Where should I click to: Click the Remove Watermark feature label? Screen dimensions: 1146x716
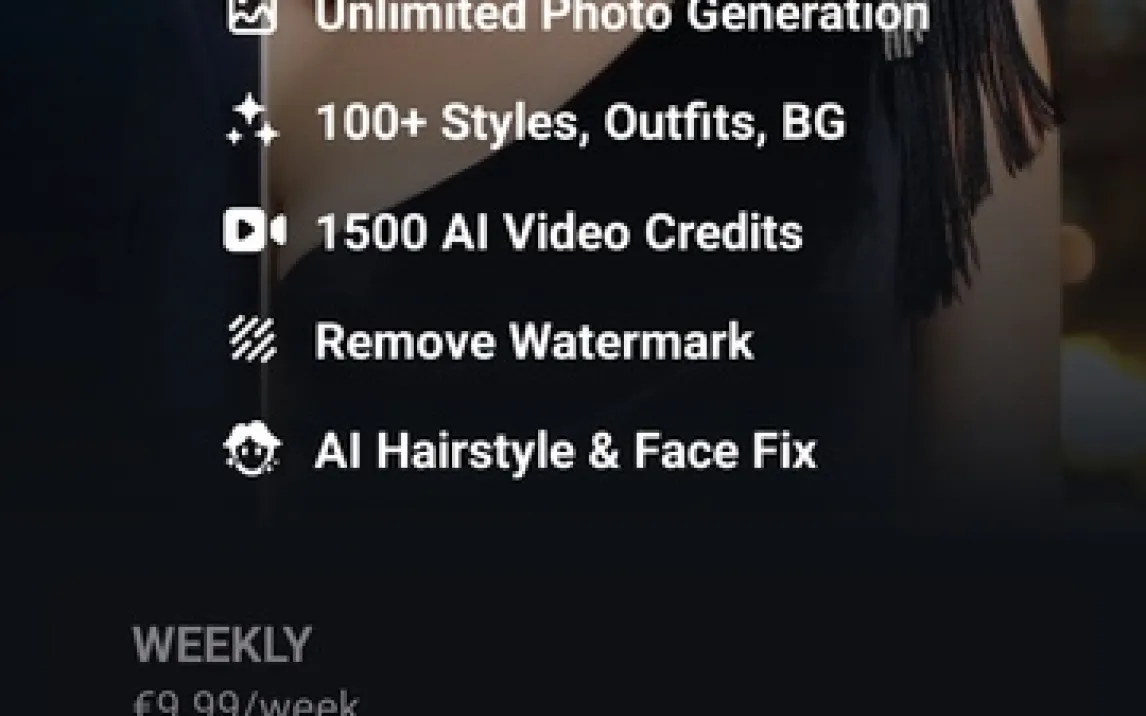(x=534, y=341)
